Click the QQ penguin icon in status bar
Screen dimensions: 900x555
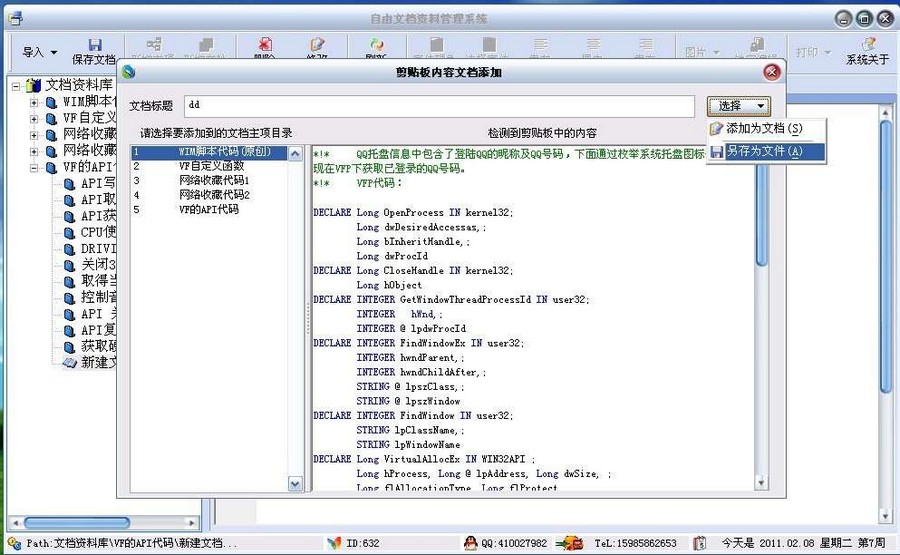coord(470,542)
